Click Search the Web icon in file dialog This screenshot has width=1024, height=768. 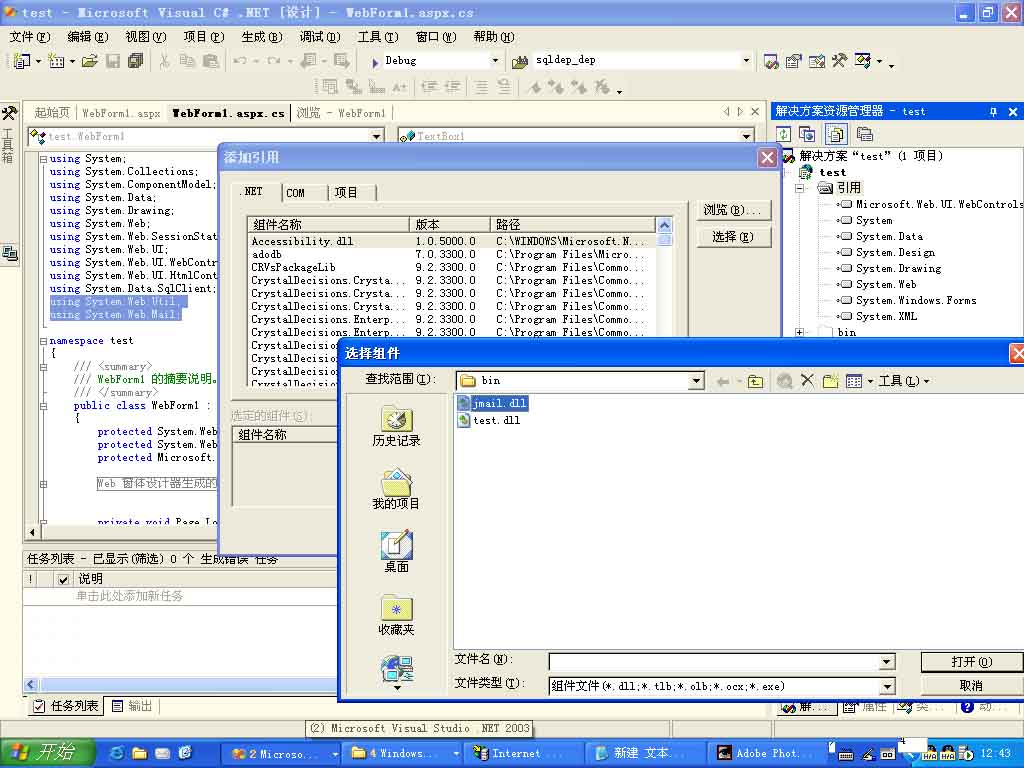785,381
